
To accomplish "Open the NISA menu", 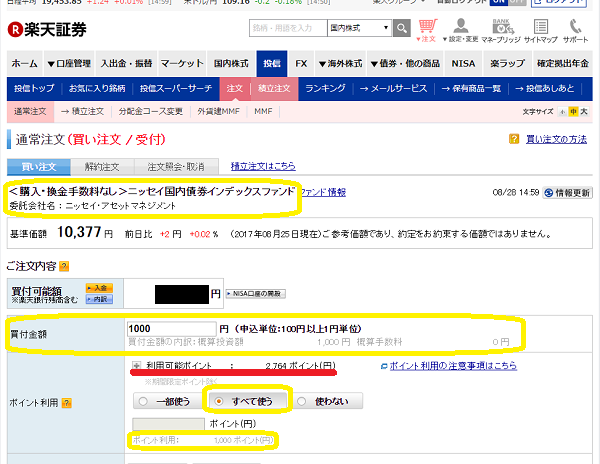I will pos(463,63).
